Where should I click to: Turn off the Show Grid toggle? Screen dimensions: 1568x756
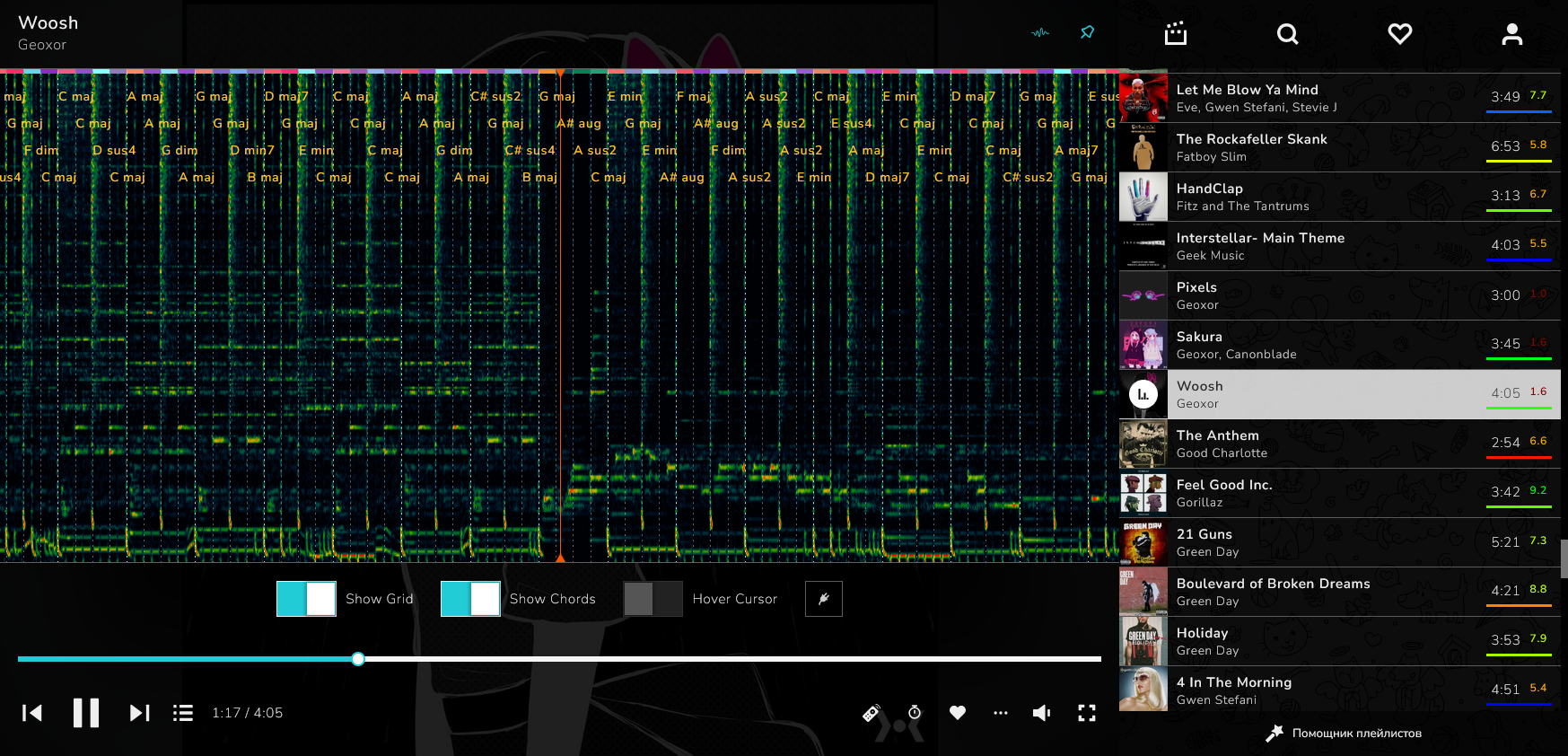(306, 599)
